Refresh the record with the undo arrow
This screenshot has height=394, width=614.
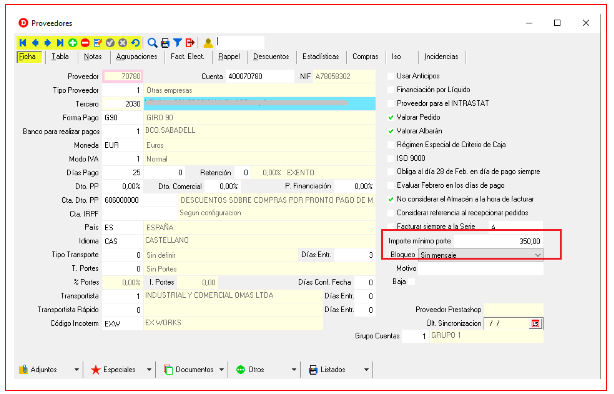135,43
